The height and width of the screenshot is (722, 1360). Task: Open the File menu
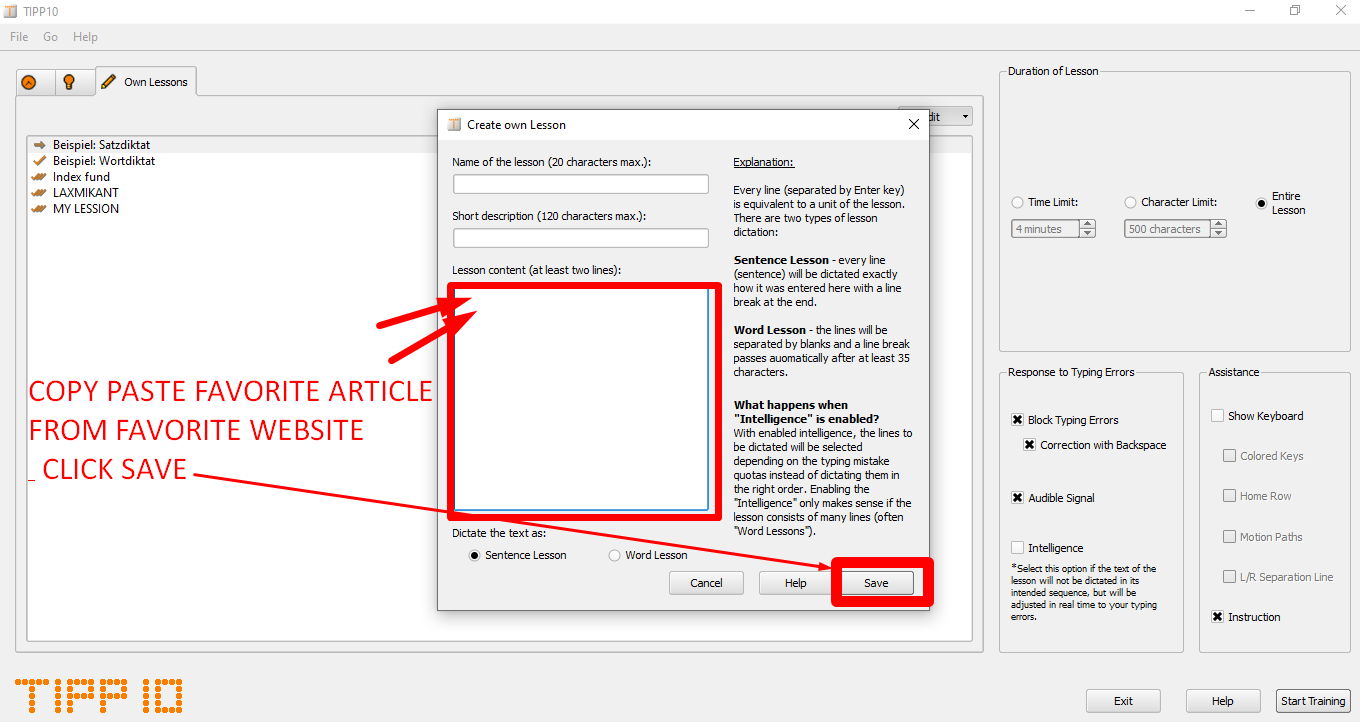[x=19, y=37]
